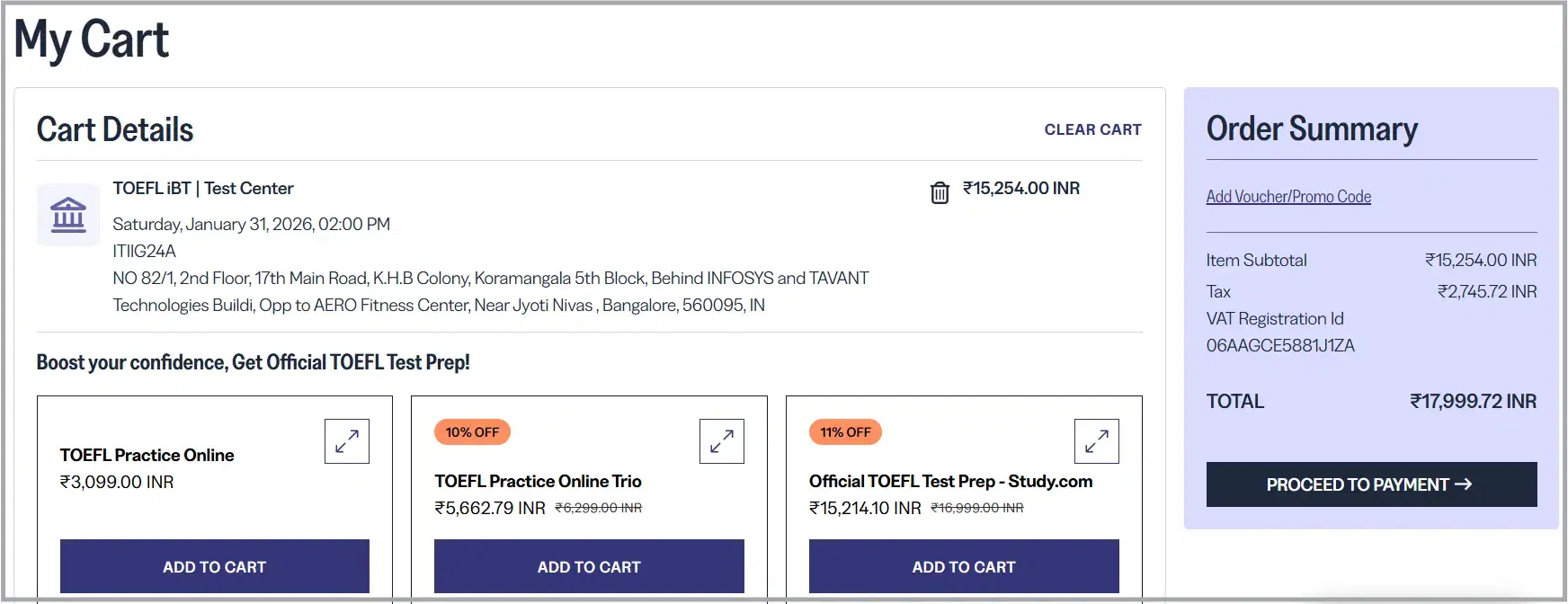1568x604 pixels.
Task: Click the test center building icon
Action: (x=67, y=214)
